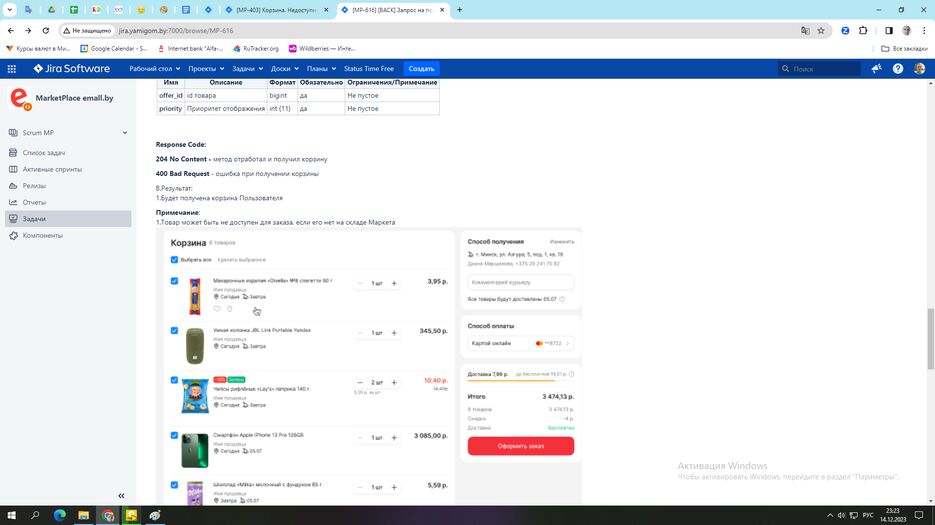Open the Chrome three-dot menu
Viewport: 935px width, 525px height.
click(x=924, y=30)
